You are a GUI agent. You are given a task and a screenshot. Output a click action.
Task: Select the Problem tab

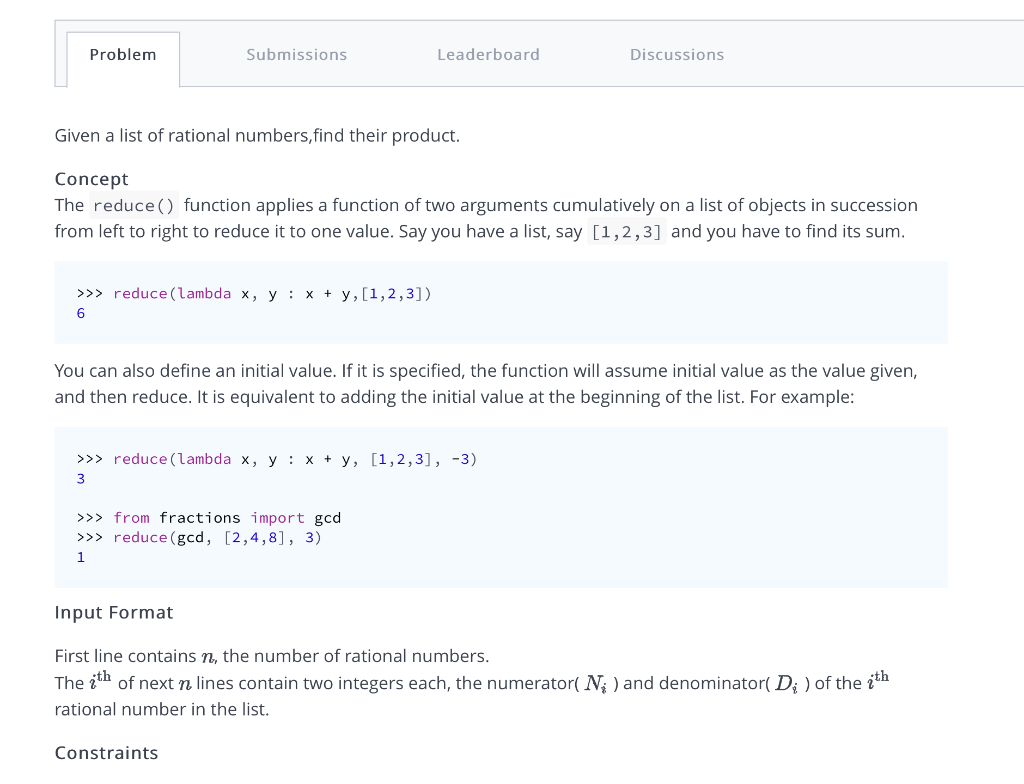122,54
